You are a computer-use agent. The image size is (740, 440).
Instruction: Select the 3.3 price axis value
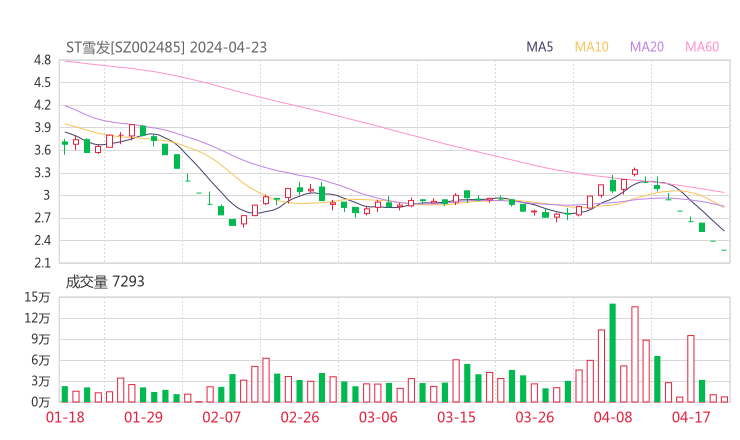(42, 173)
